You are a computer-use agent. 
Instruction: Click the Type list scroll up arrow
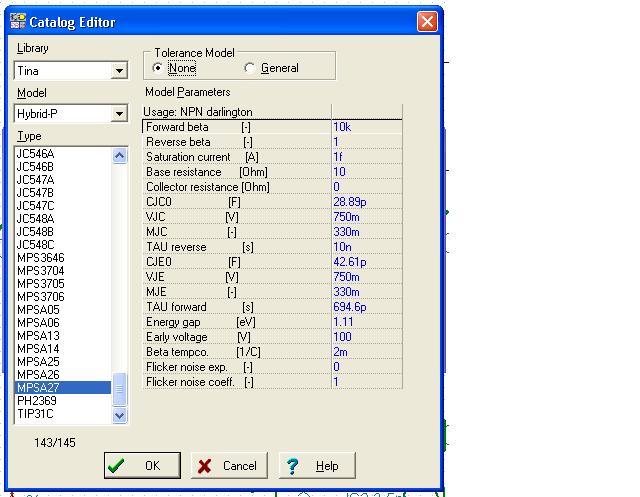pyautogui.click(x=119, y=155)
